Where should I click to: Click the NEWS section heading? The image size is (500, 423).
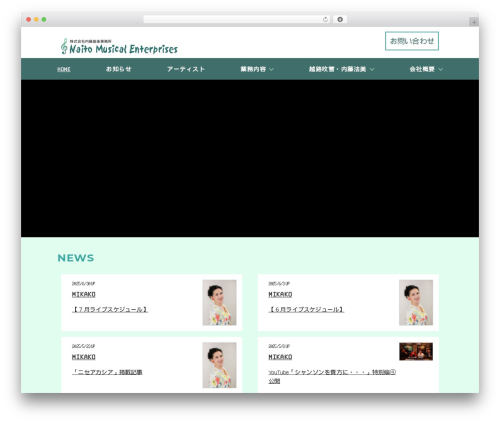[76, 258]
